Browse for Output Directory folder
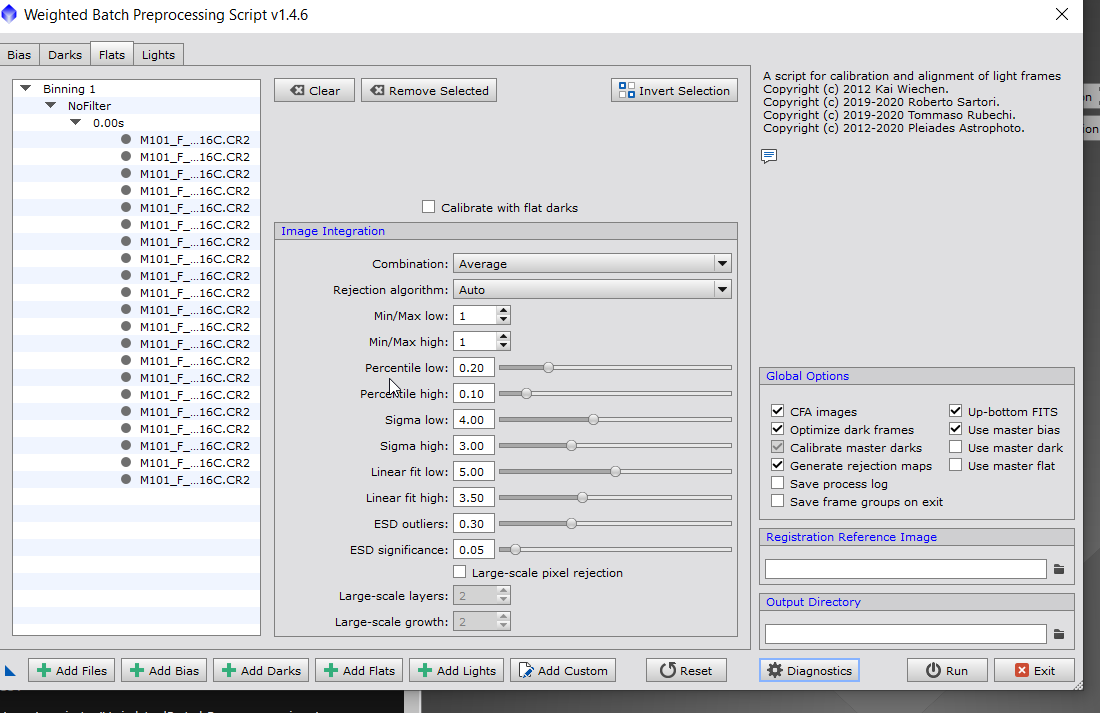This screenshot has height=713, width=1100. (1059, 634)
